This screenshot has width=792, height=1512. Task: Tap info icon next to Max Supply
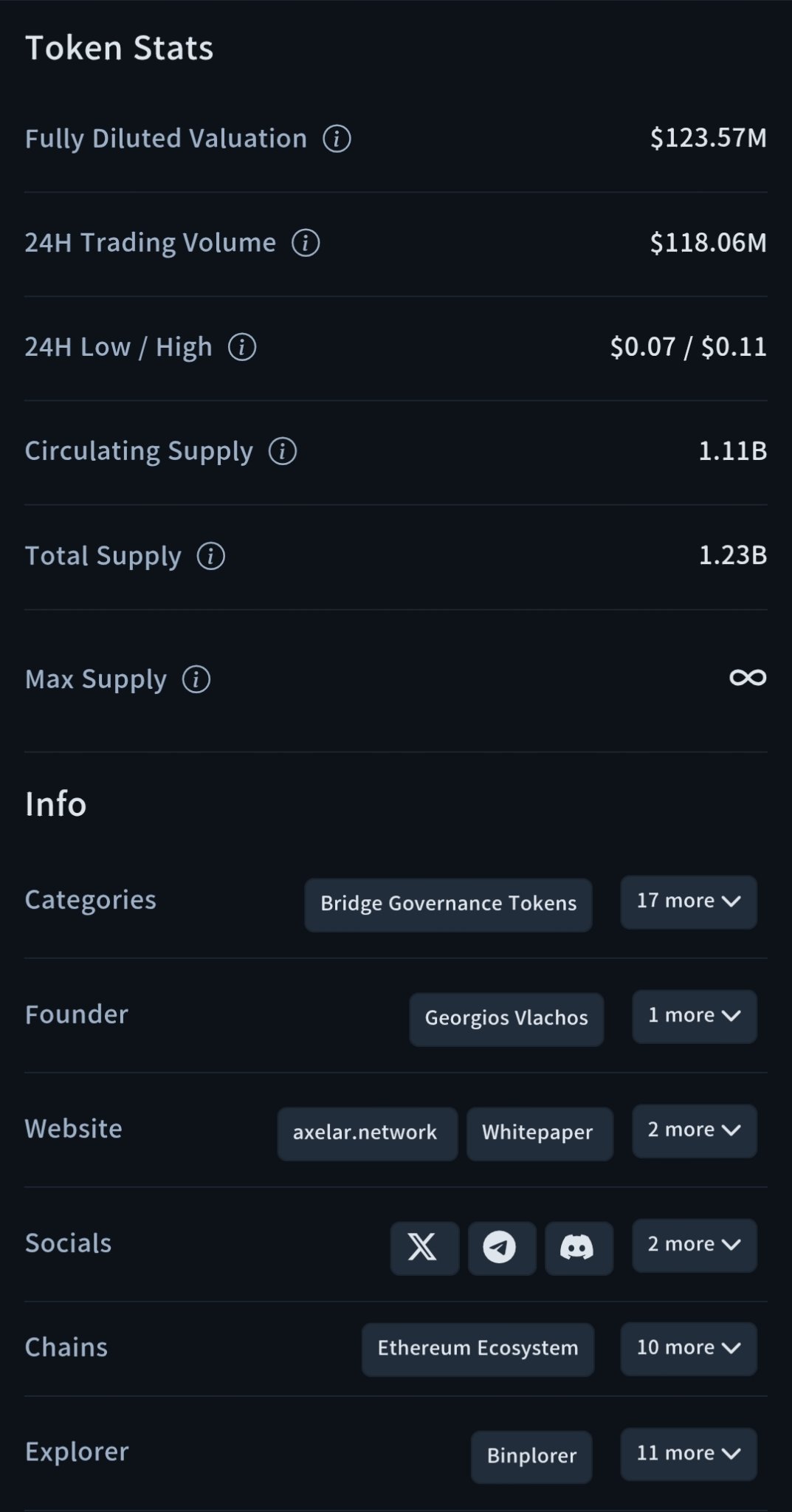click(x=196, y=678)
